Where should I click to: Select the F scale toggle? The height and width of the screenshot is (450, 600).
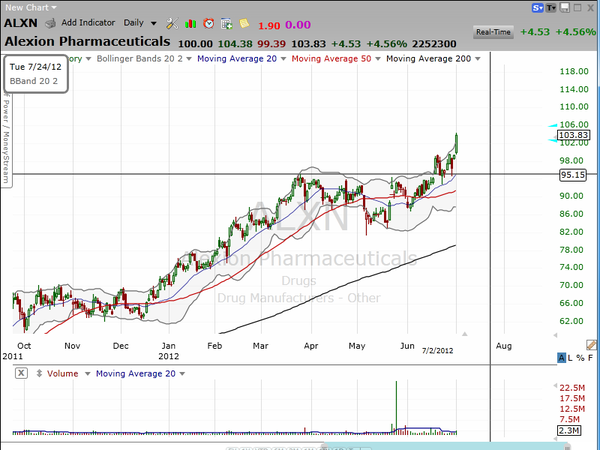click(x=590, y=358)
